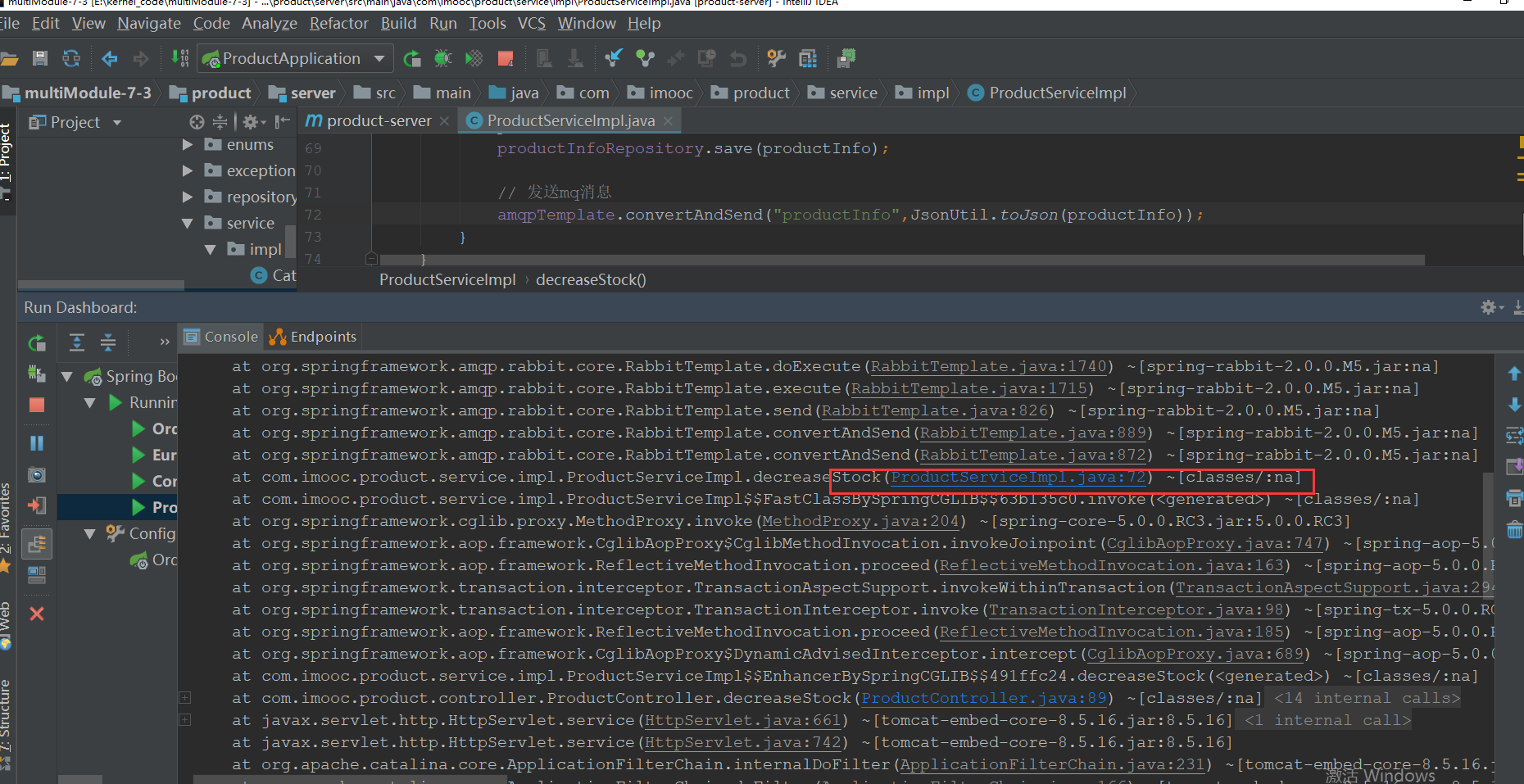Toggle group-by-type tree view in Run Dashboard
Viewport: 1524px width, 784px height.
click(37, 543)
